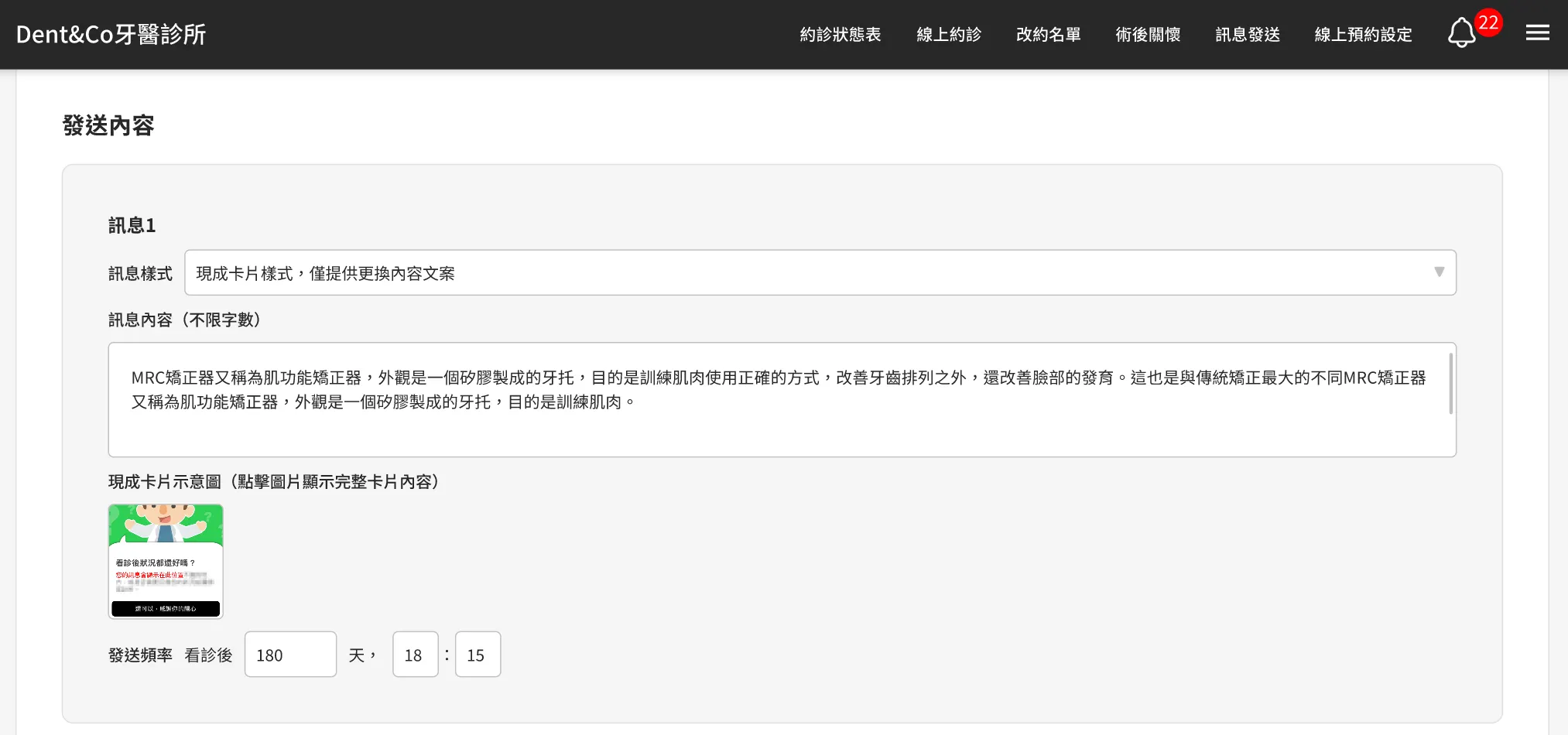Open the hamburger menu icon

click(1537, 33)
